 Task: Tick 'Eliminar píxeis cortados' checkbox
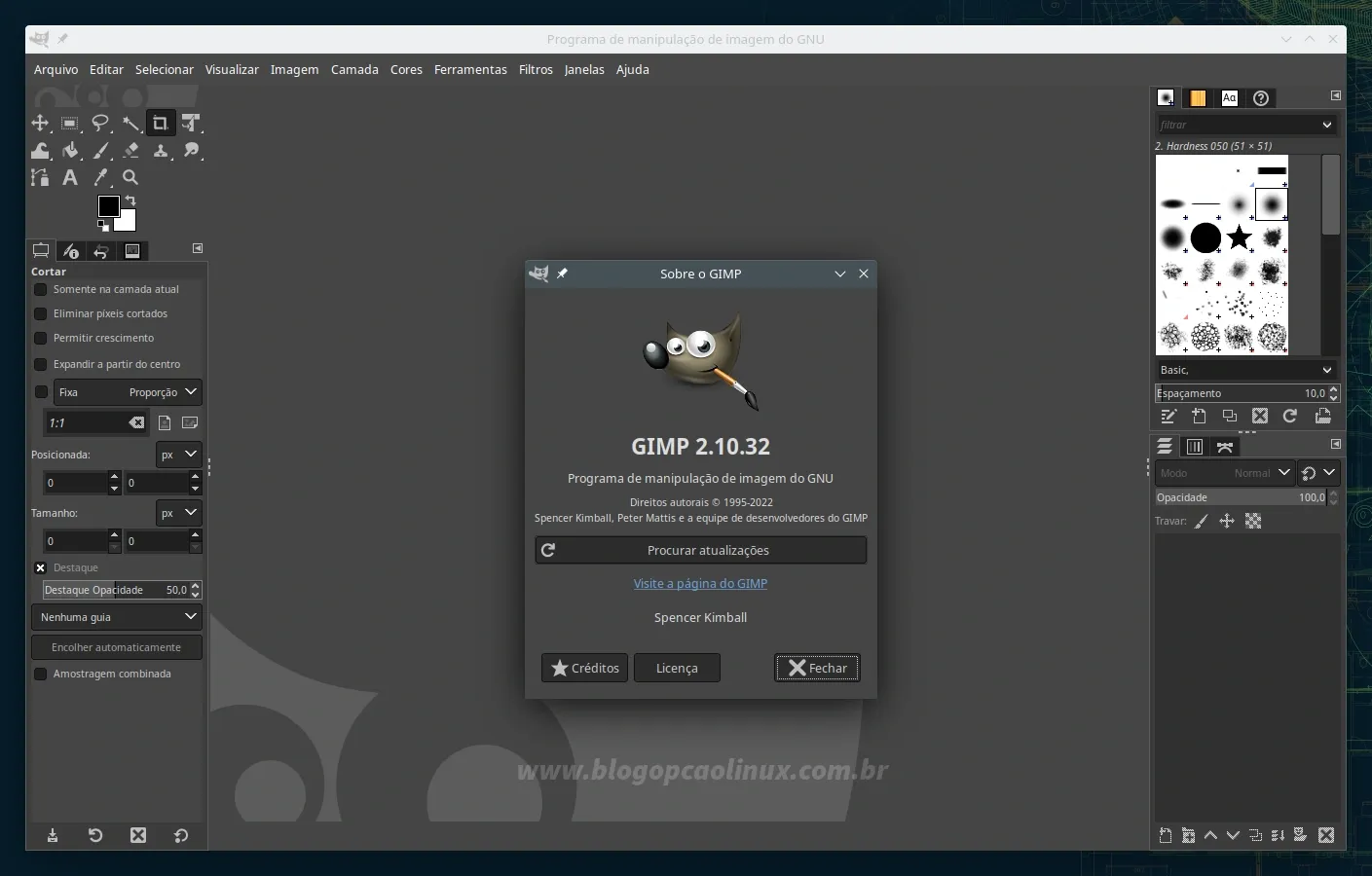click(41, 313)
